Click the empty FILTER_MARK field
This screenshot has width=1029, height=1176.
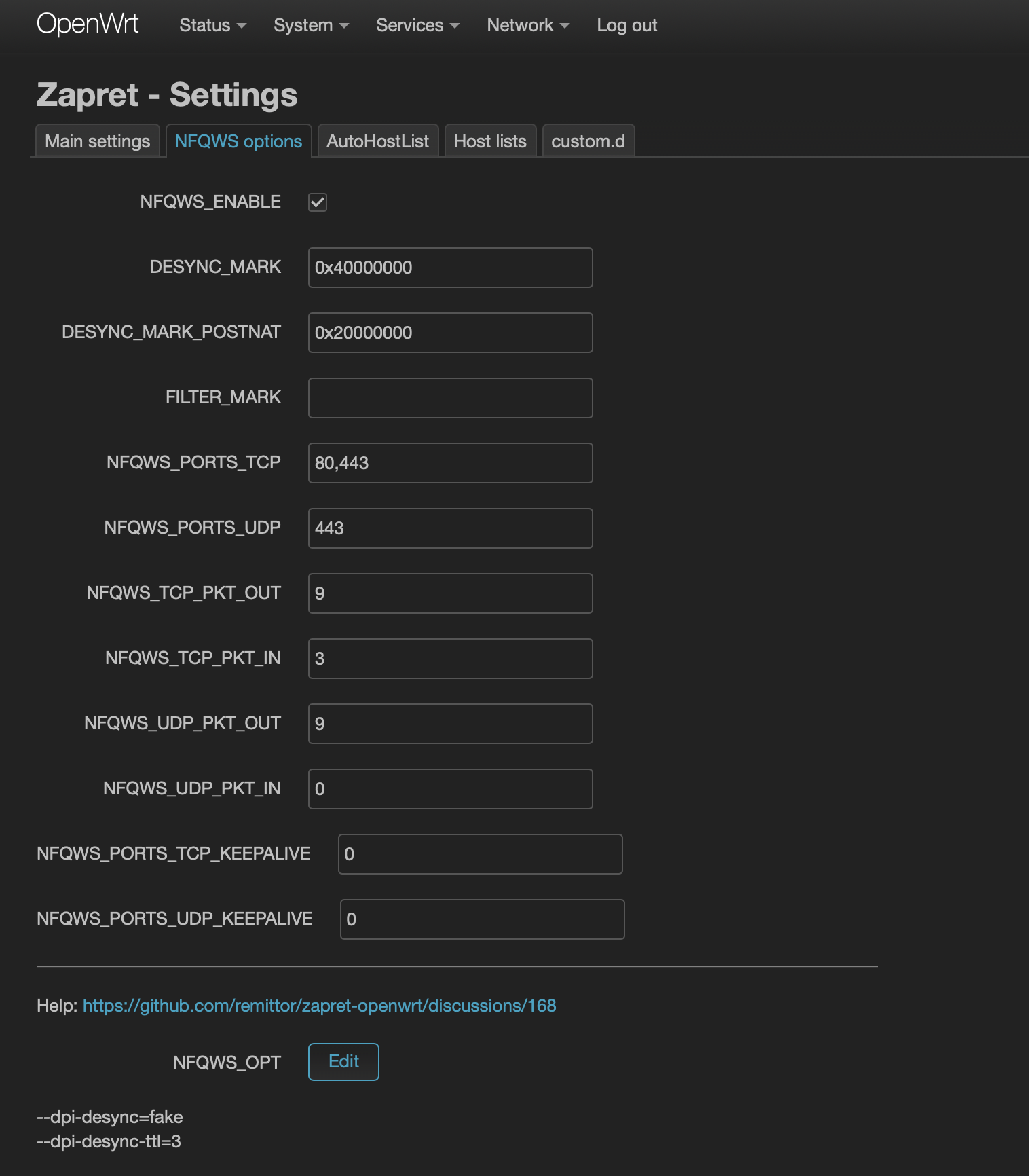[451, 398]
